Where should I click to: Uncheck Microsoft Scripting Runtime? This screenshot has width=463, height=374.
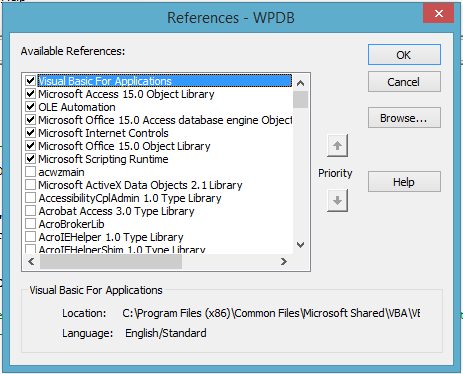coord(30,159)
